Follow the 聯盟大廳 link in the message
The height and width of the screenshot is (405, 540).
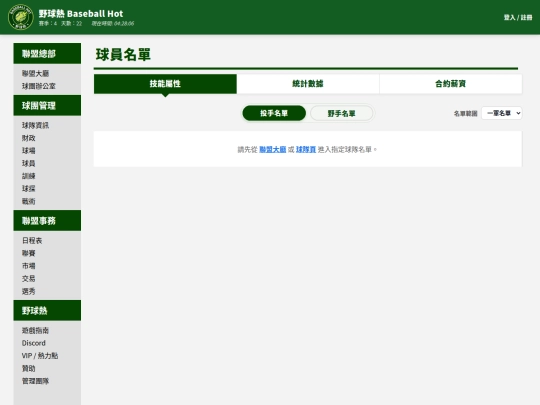[272, 149]
